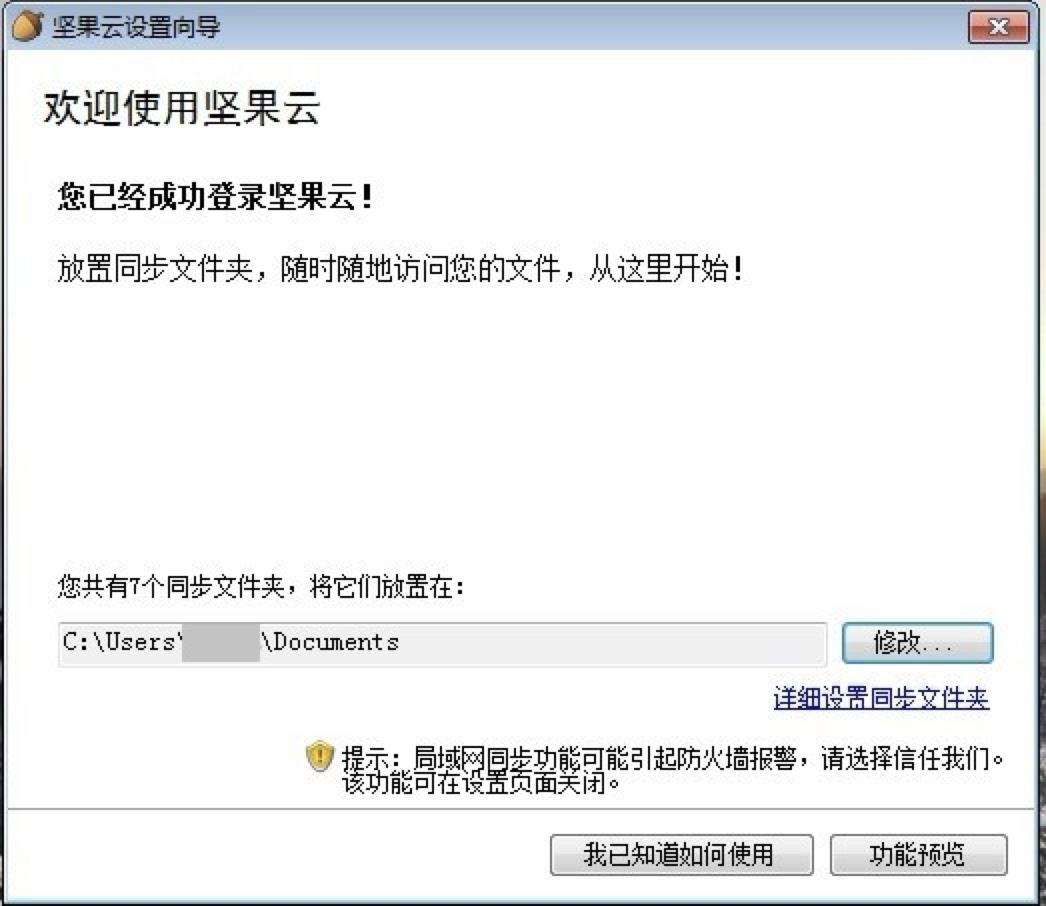Click the 功能预览 button
1046x906 pixels.
(x=919, y=855)
